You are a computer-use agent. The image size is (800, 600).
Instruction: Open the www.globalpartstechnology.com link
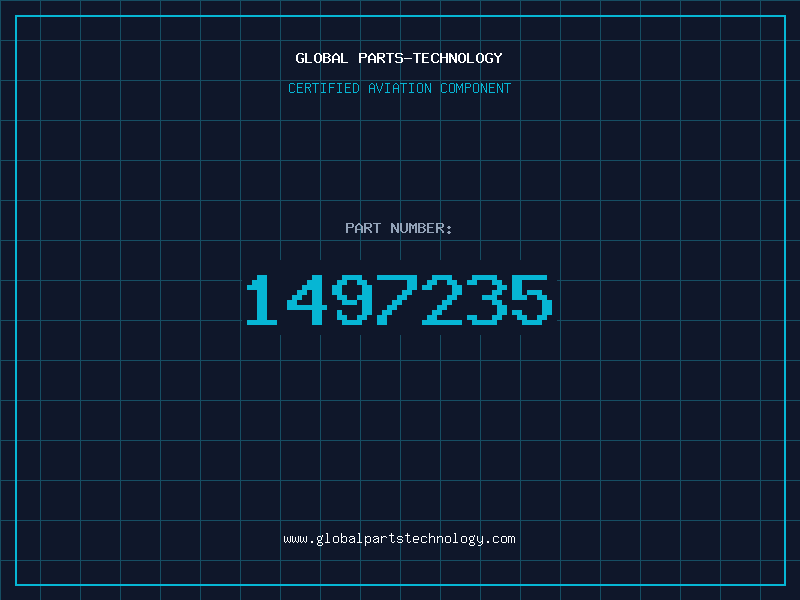coord(399,539)
